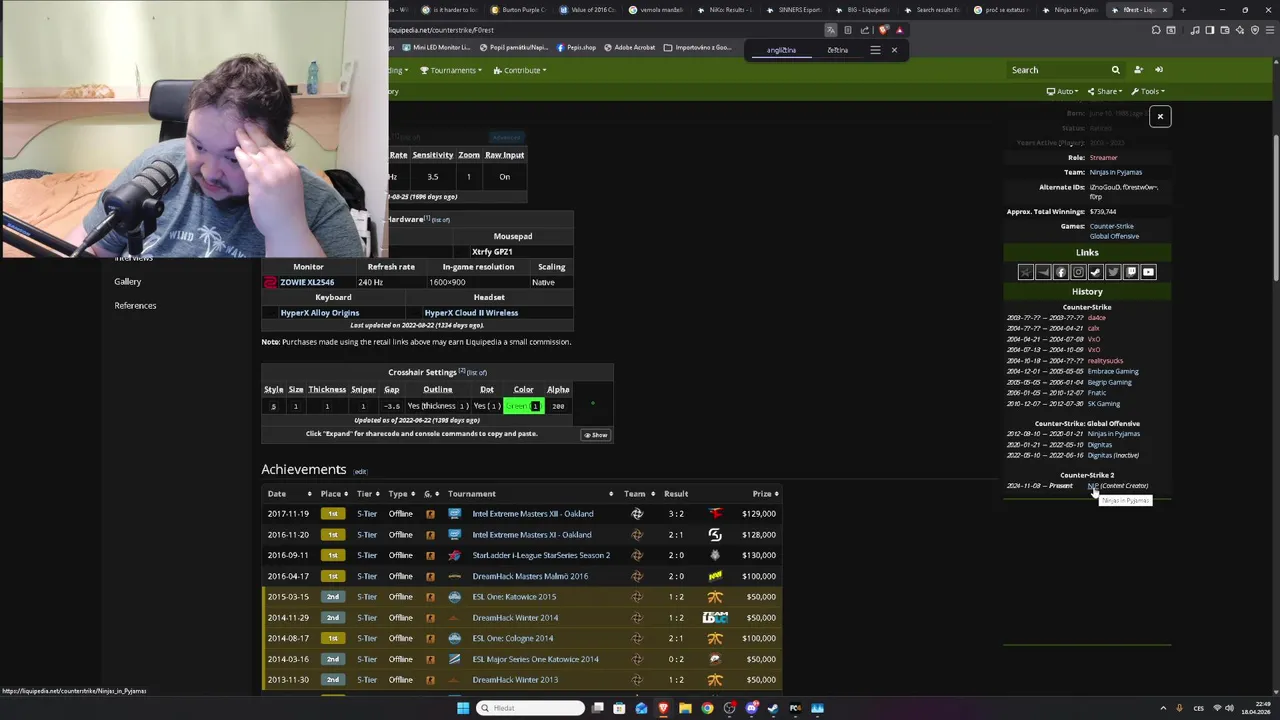Open the YouTube link icon in Links

(x=1148, y=272)
